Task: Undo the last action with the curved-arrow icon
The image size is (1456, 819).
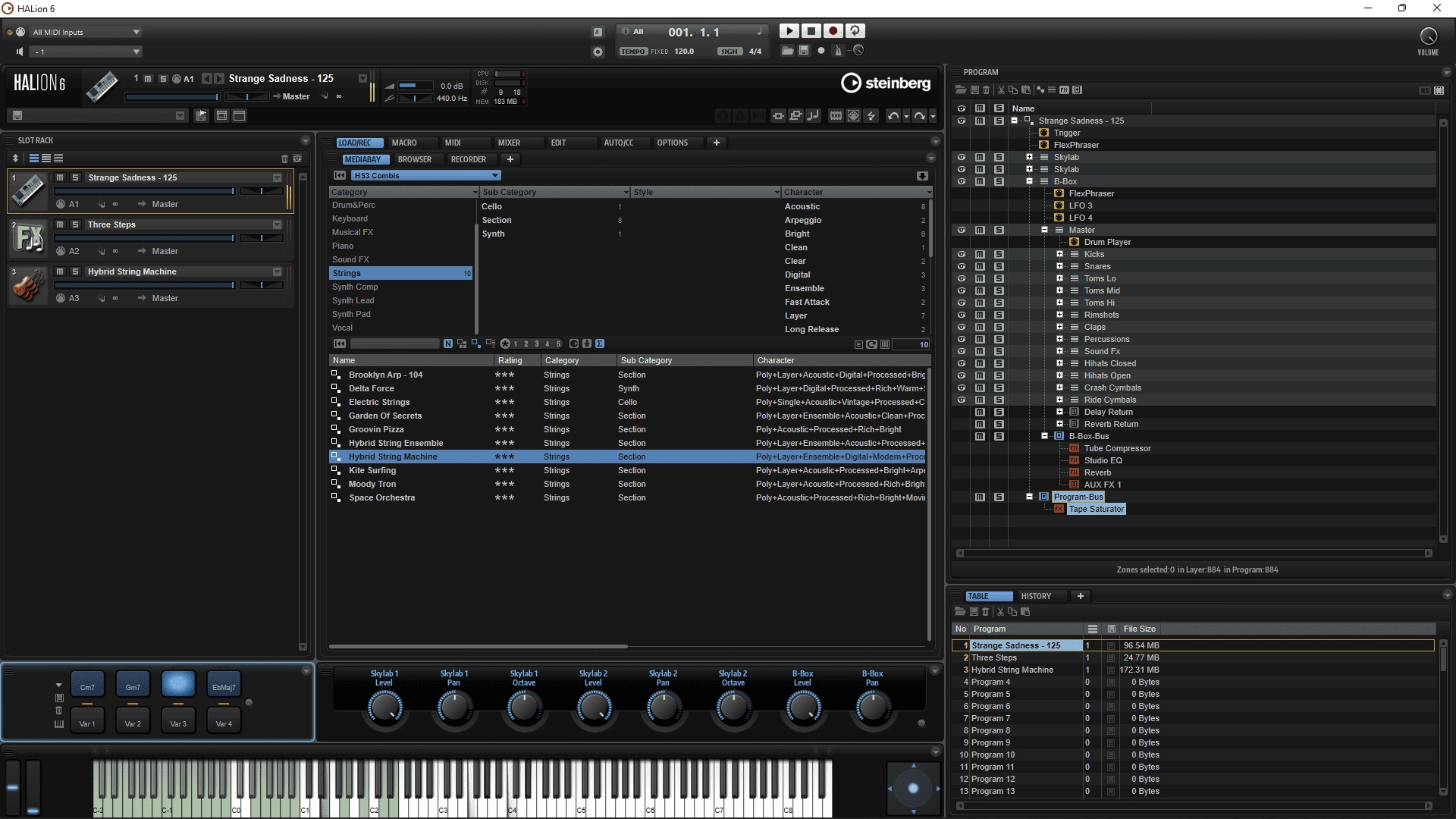Action: pyautogui.click(x=893, y=116)
